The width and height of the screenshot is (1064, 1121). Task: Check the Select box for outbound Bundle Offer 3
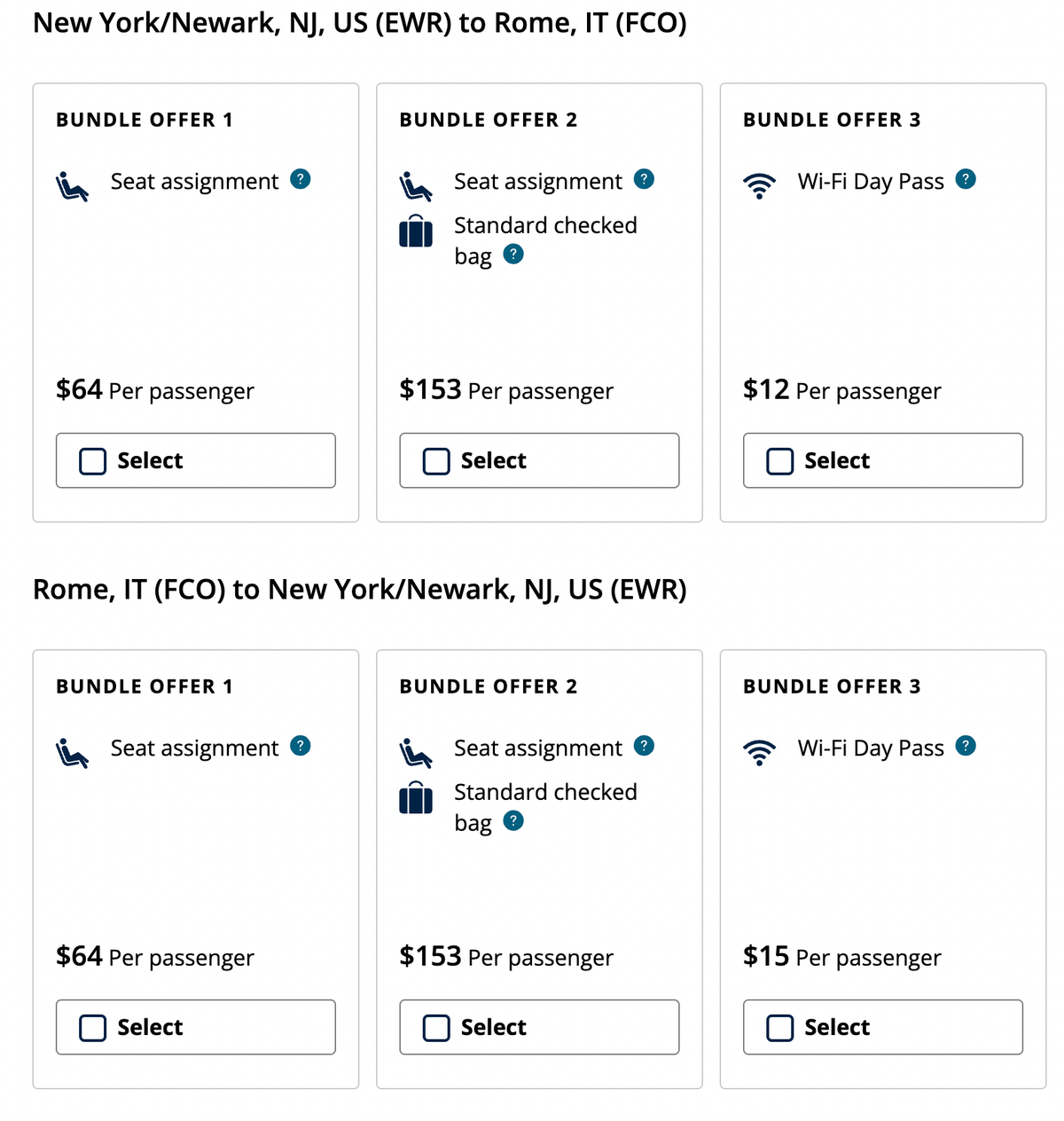click(x=779, y=460)
